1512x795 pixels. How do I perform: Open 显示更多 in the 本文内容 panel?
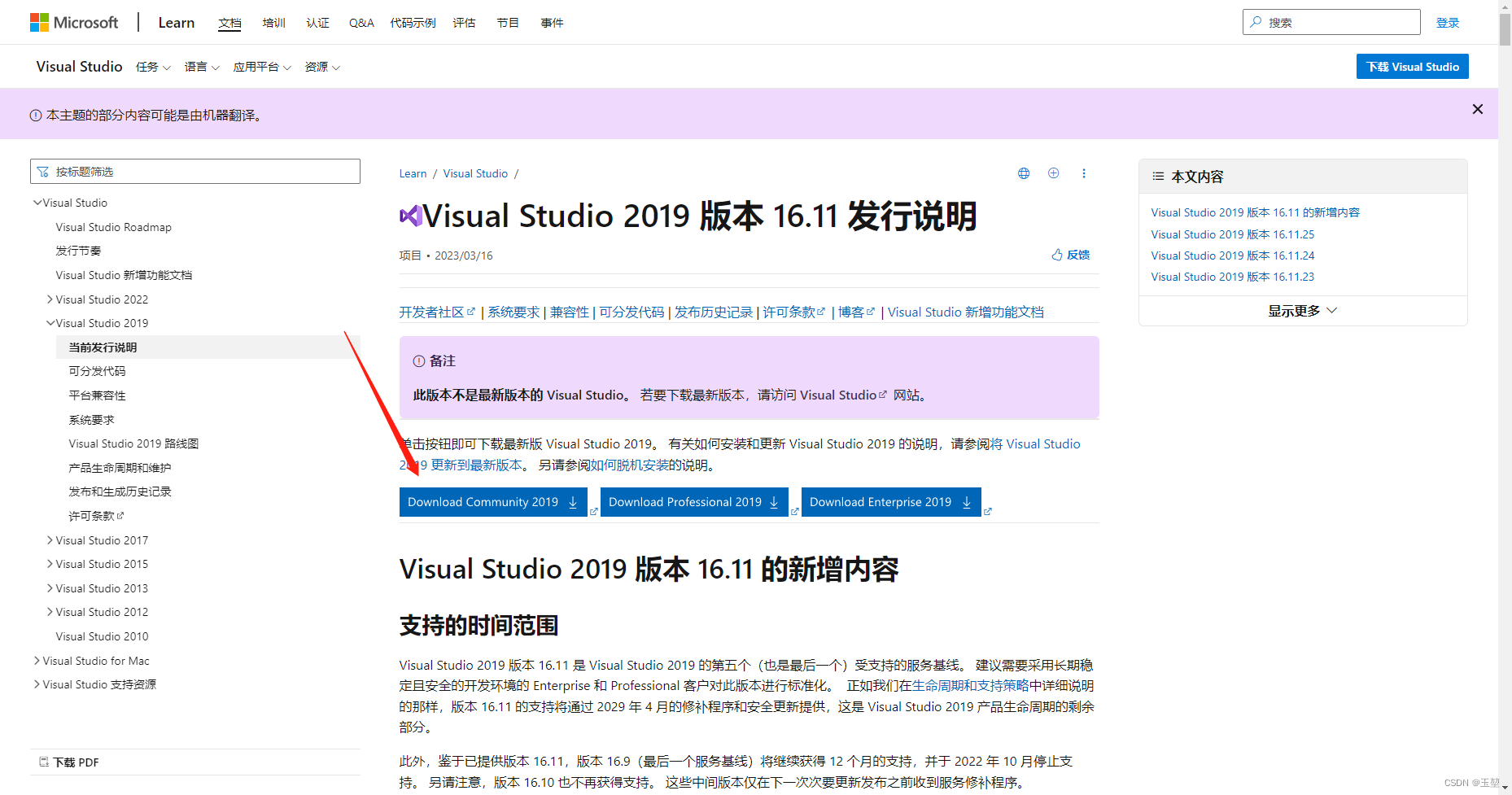[x=1302, y=310]
